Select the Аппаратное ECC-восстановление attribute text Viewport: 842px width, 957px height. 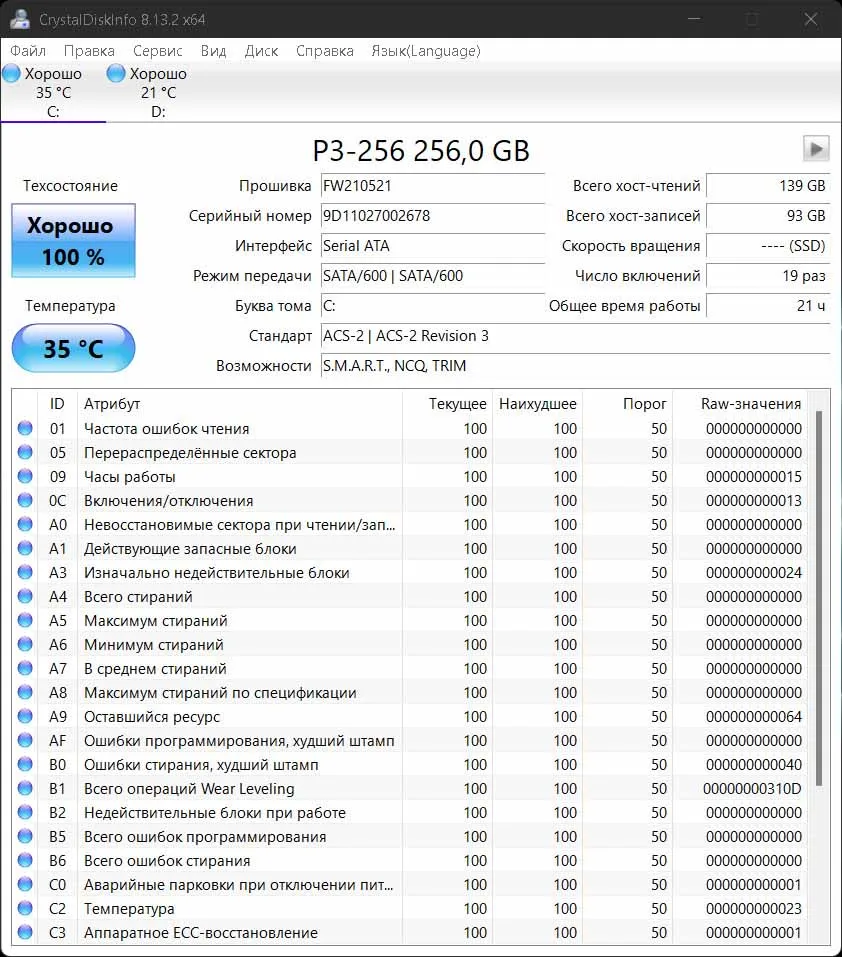201,933
